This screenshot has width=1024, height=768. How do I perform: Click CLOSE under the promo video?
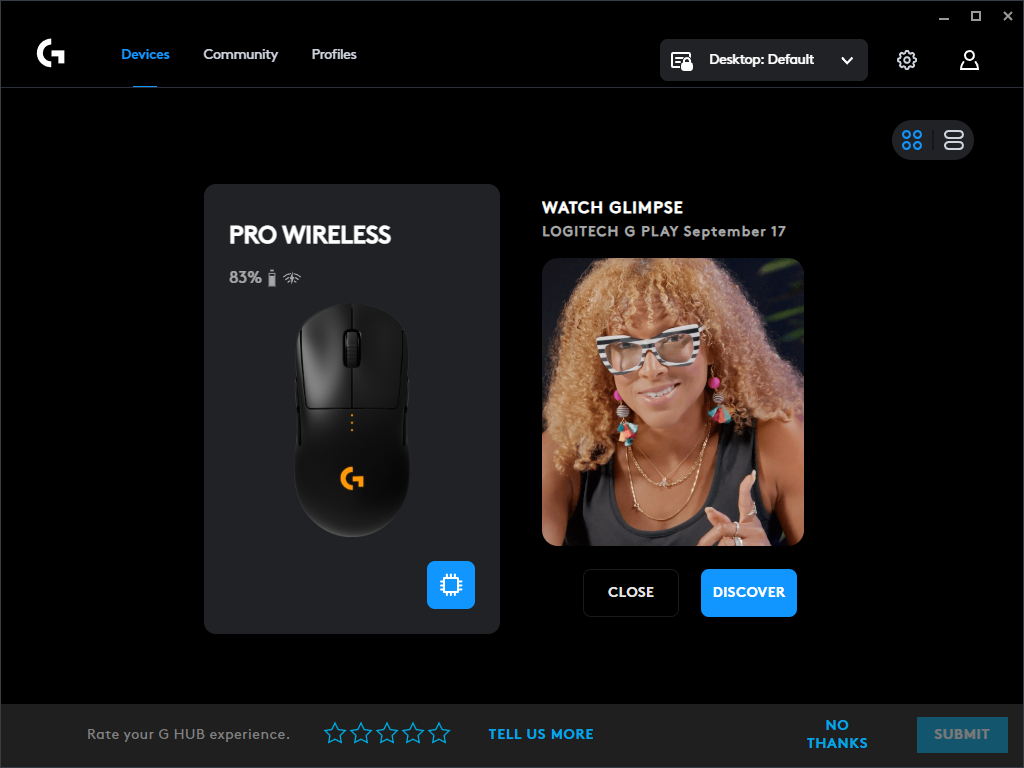pyautogui.click(x=631, y=592)
